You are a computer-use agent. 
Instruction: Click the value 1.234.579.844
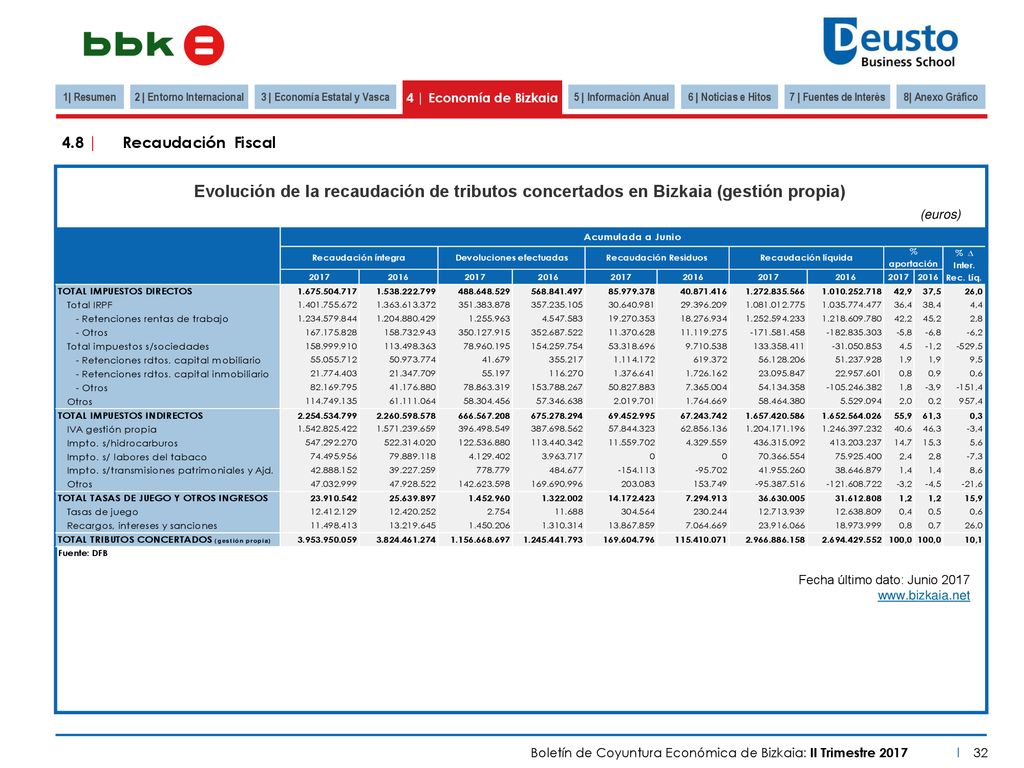(327, 319)
